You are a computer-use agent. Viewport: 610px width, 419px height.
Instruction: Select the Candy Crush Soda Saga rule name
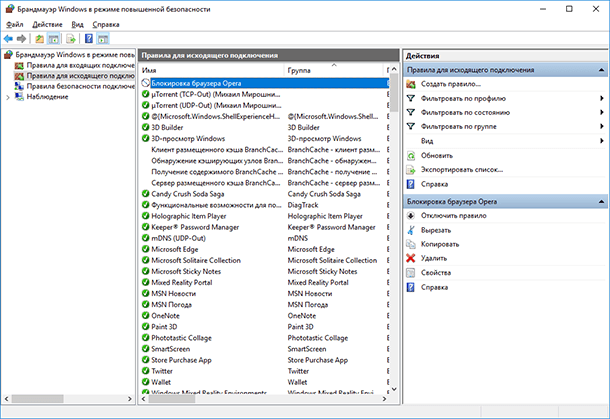(x=188, y=194)
